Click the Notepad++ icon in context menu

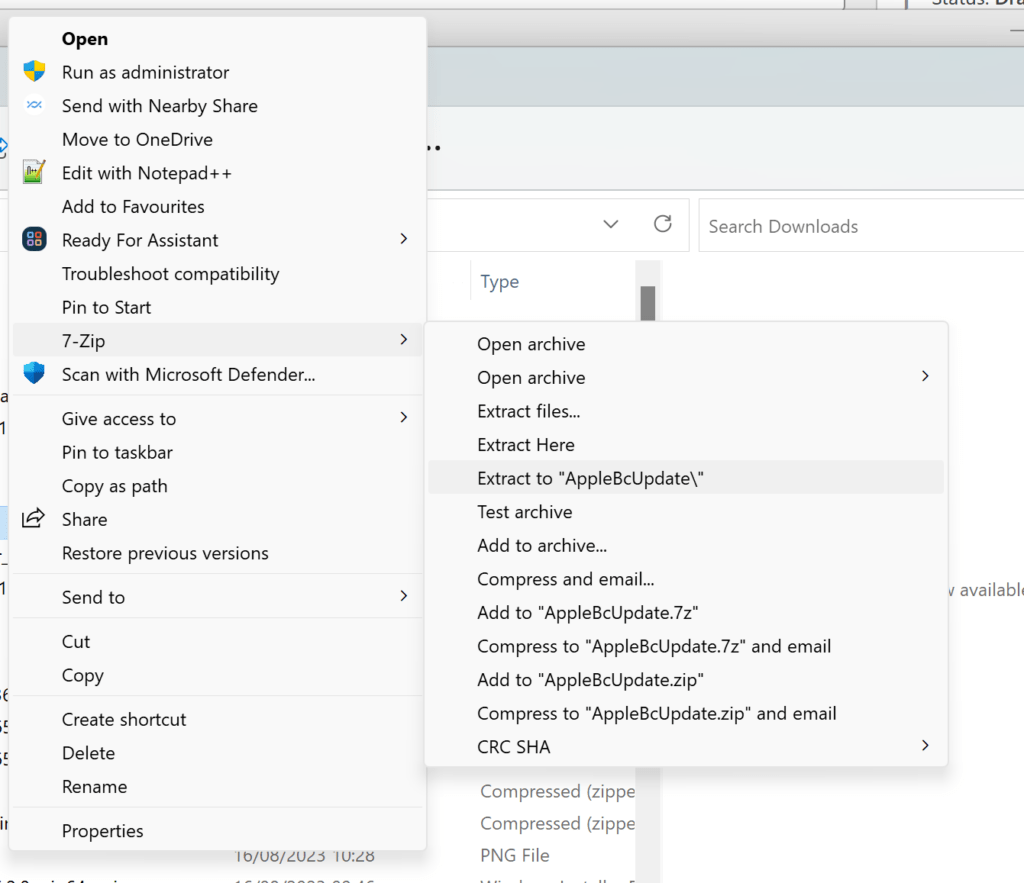tap(34, 172)
